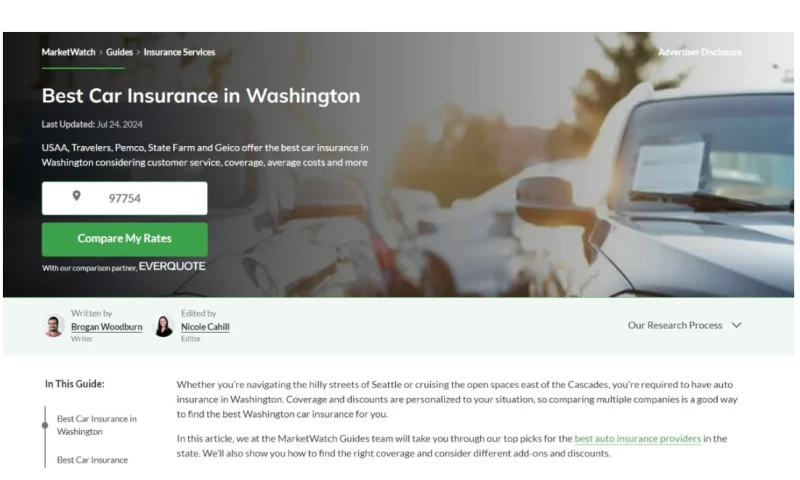The image size is (800, 480).
Task: Click the ZIP code field showing 97754
Action: click(124, 198)
